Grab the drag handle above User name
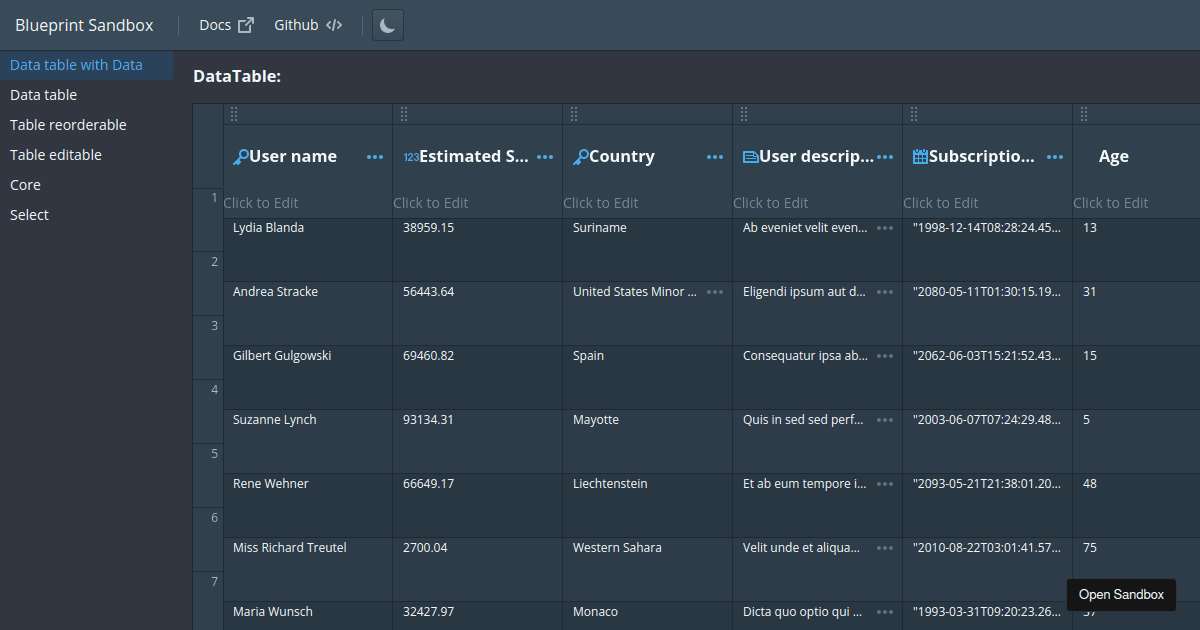This screenshot has width=1200, height=630. (x=234, y=114)
